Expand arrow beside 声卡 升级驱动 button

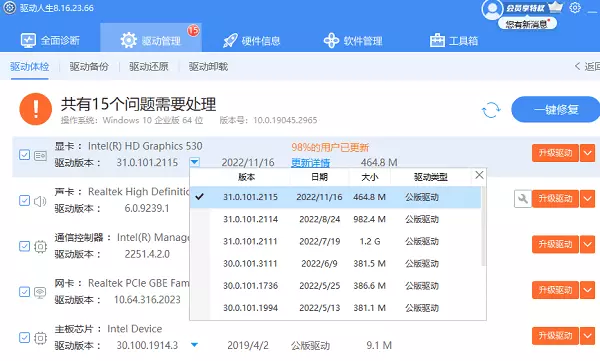tap(587, 199)
